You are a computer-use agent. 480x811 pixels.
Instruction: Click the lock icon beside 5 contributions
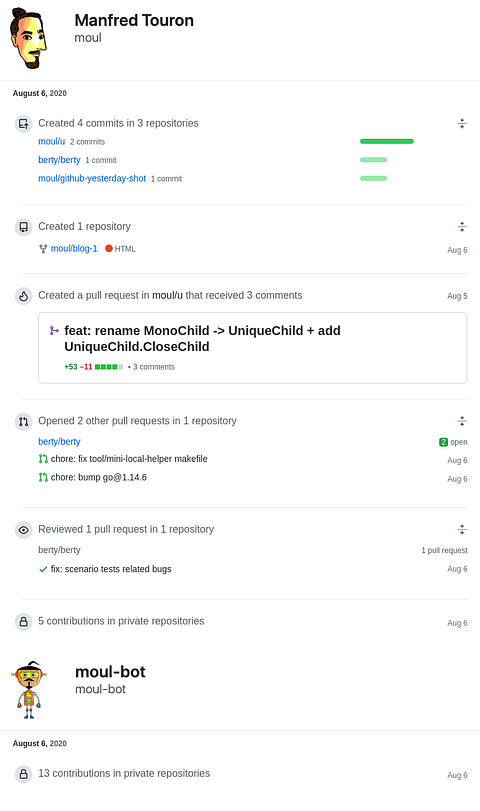click(x=23, y=622)
